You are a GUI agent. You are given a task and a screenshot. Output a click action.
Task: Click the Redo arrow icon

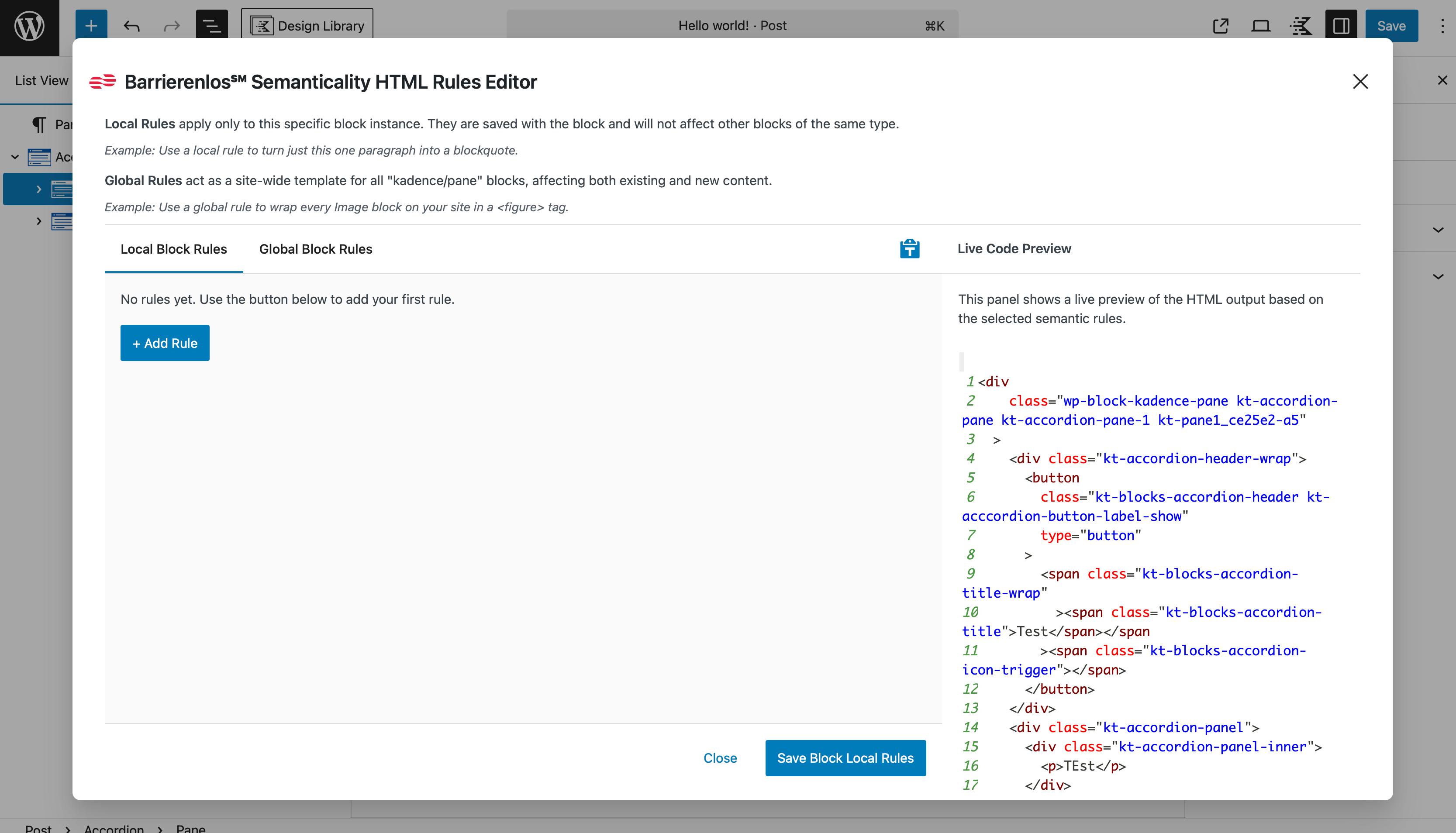click(171, 25)
